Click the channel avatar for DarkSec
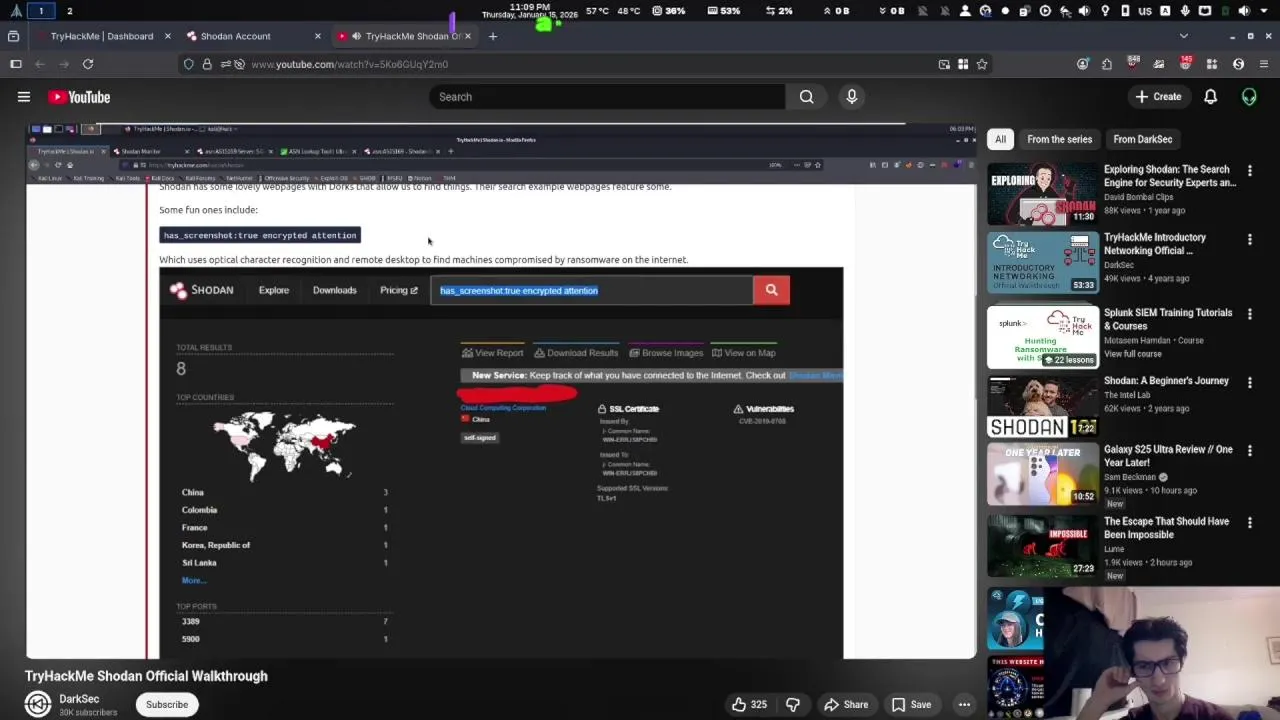The width and height of the screenshot is (1280, 720). click(x=38, y=704)
